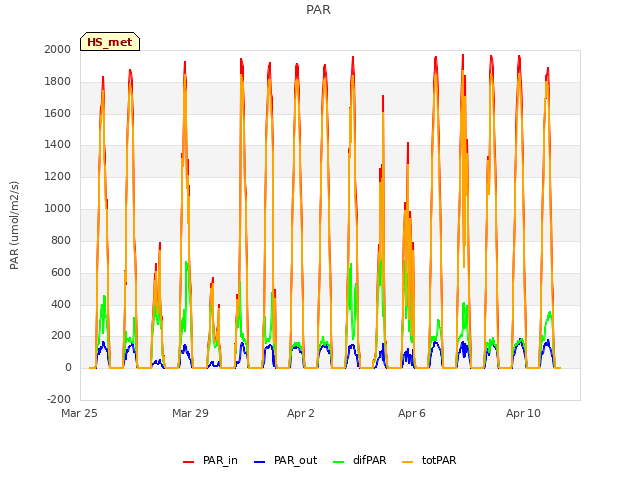640x480 pixels.
Task: Click the totPAR orange legend swatch
Action: tap(407, 462)
